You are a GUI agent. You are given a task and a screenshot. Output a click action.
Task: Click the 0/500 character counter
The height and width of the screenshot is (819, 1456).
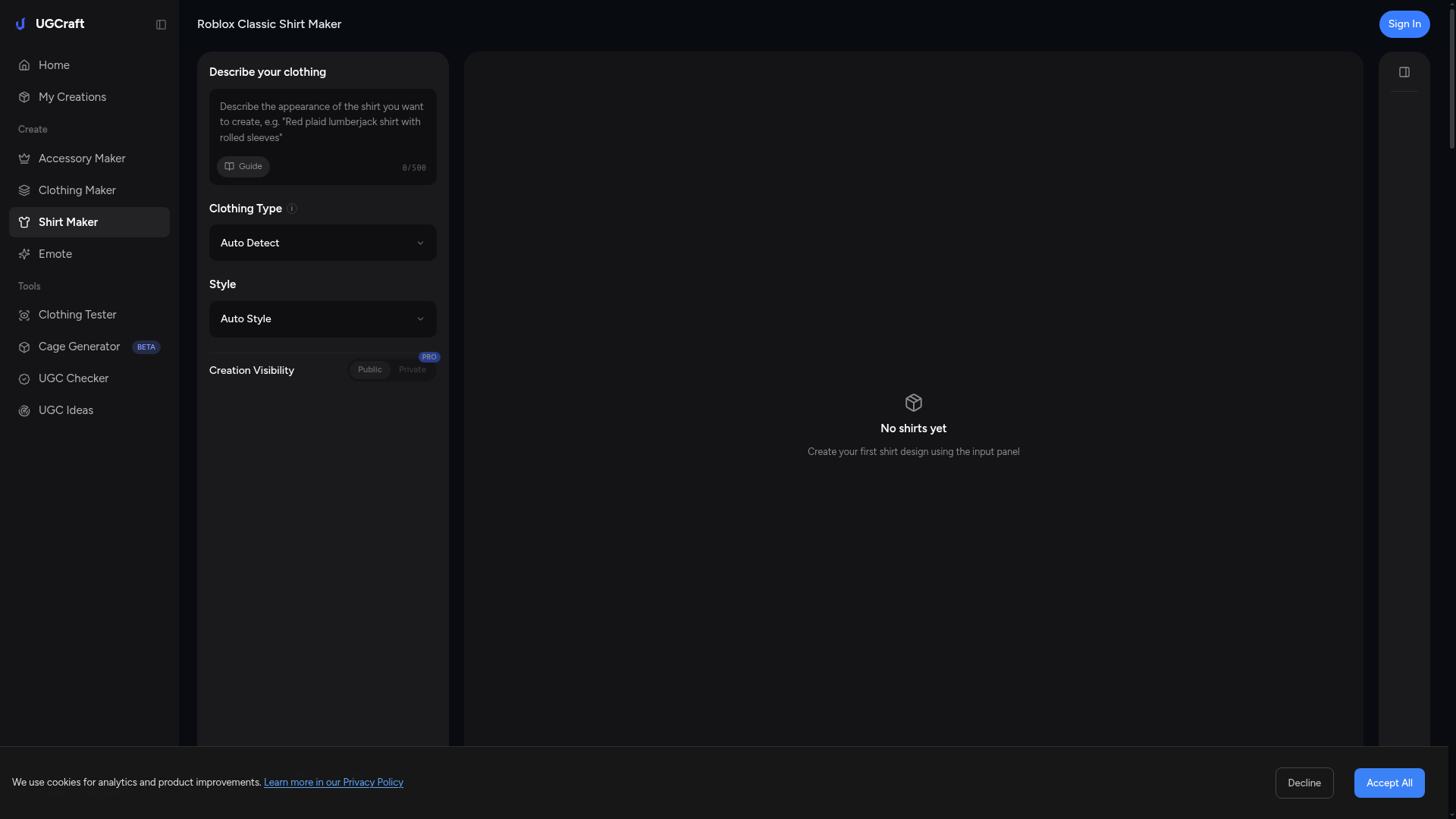pos(414,168)
